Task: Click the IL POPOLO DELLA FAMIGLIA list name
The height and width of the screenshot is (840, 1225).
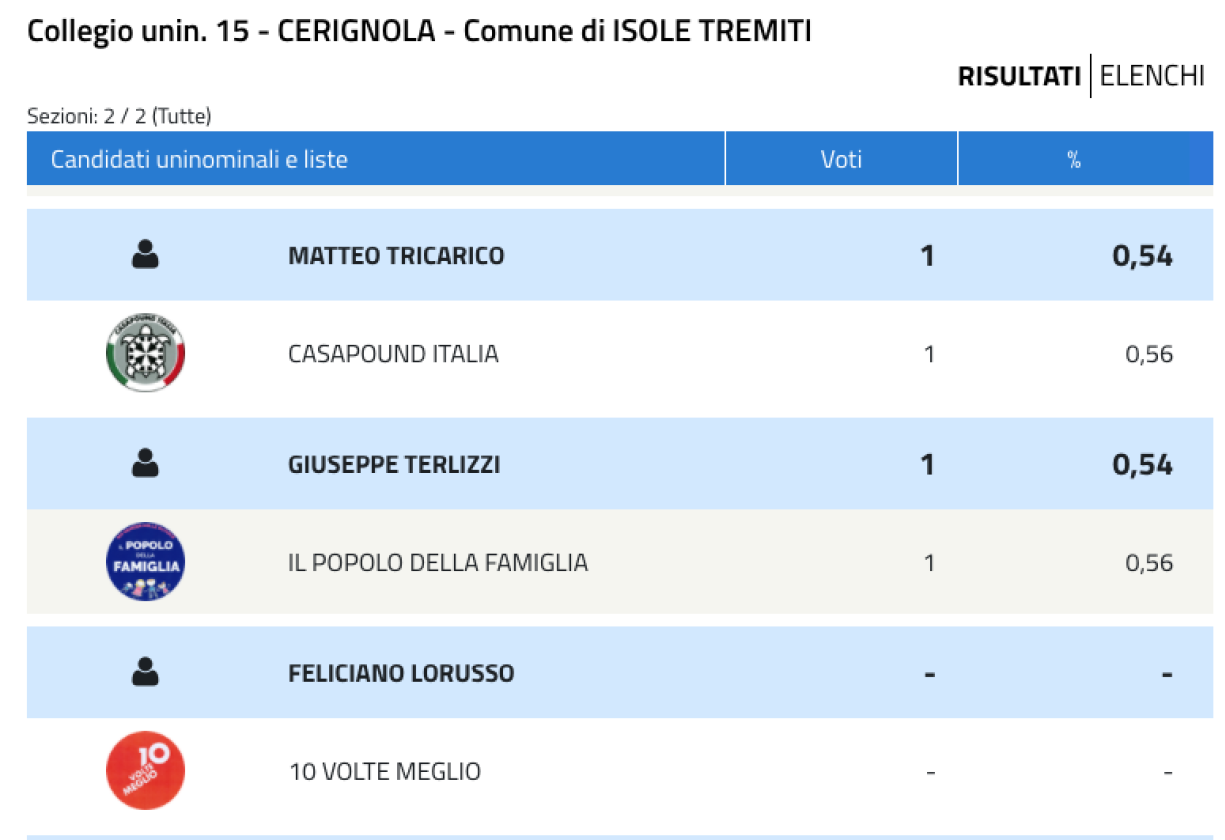Action: (438, 563)
